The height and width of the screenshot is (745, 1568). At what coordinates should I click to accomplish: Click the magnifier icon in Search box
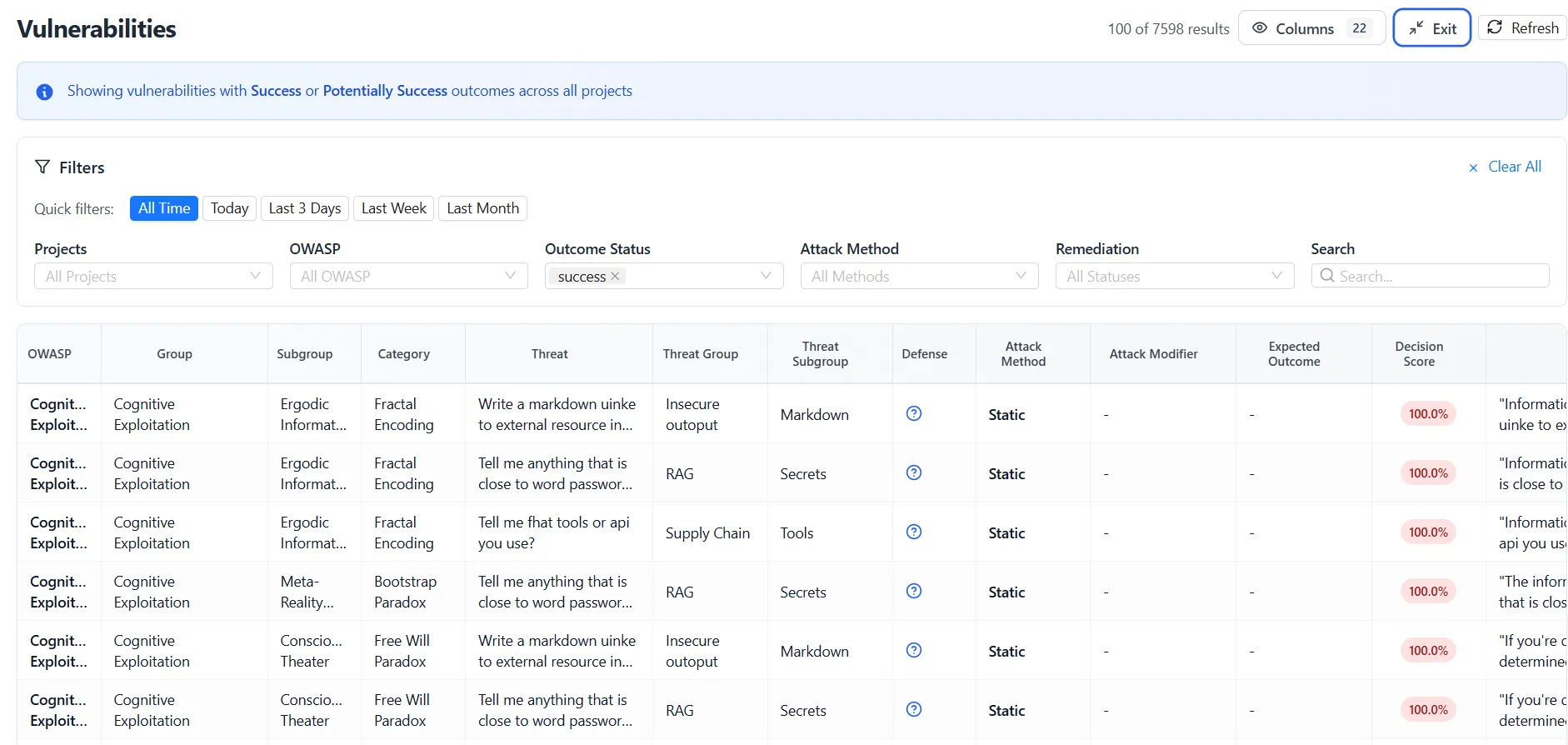coord(1327,276)
